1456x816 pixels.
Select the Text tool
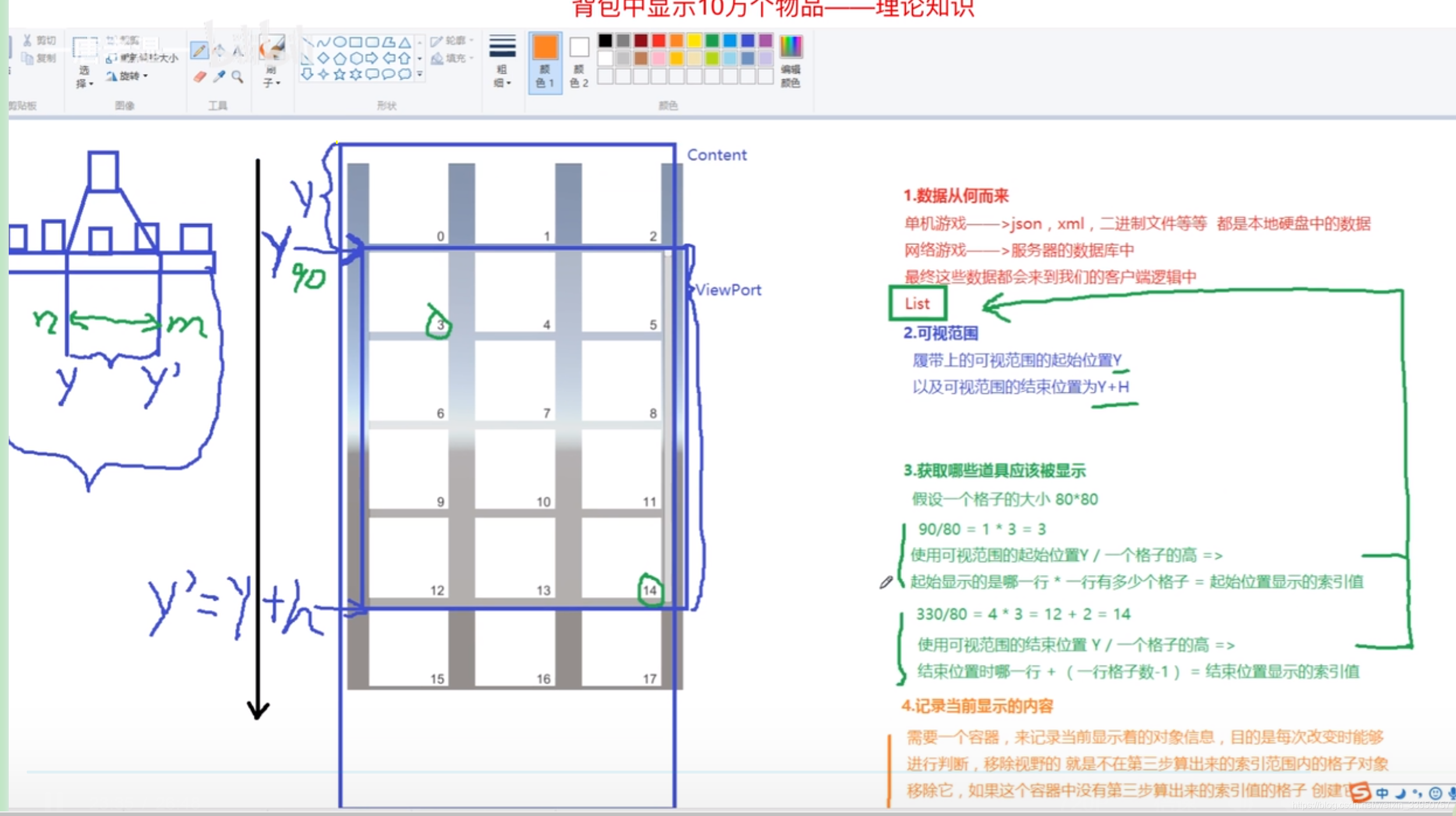tap(239, 52)
